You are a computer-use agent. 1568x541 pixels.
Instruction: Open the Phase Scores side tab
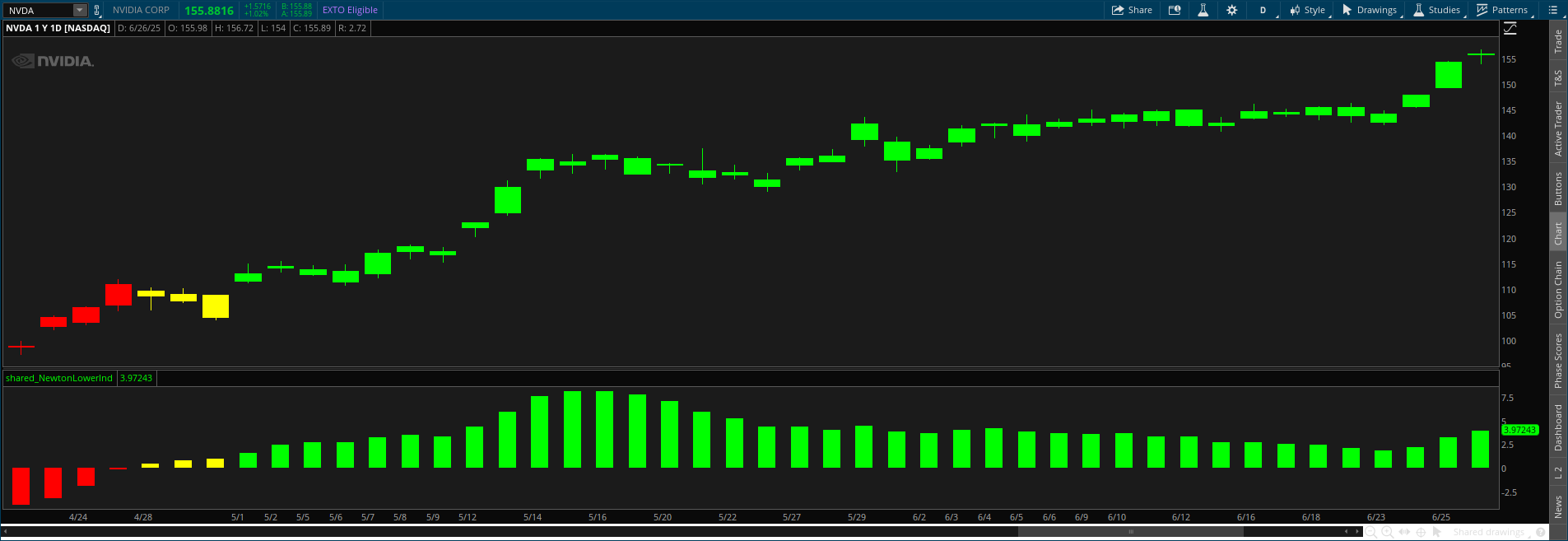pos(1557,361)
